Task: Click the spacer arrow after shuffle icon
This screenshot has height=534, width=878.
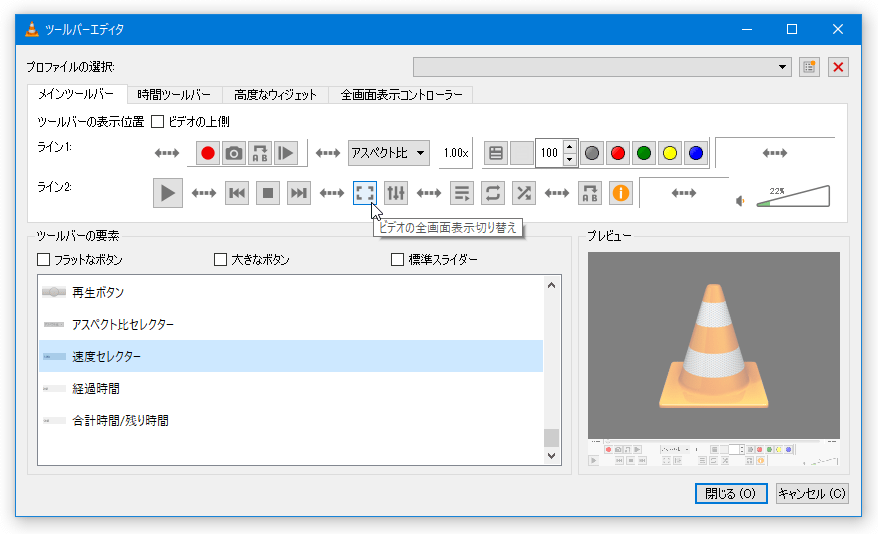Action: pyautogui.click(x=557, y=193)
